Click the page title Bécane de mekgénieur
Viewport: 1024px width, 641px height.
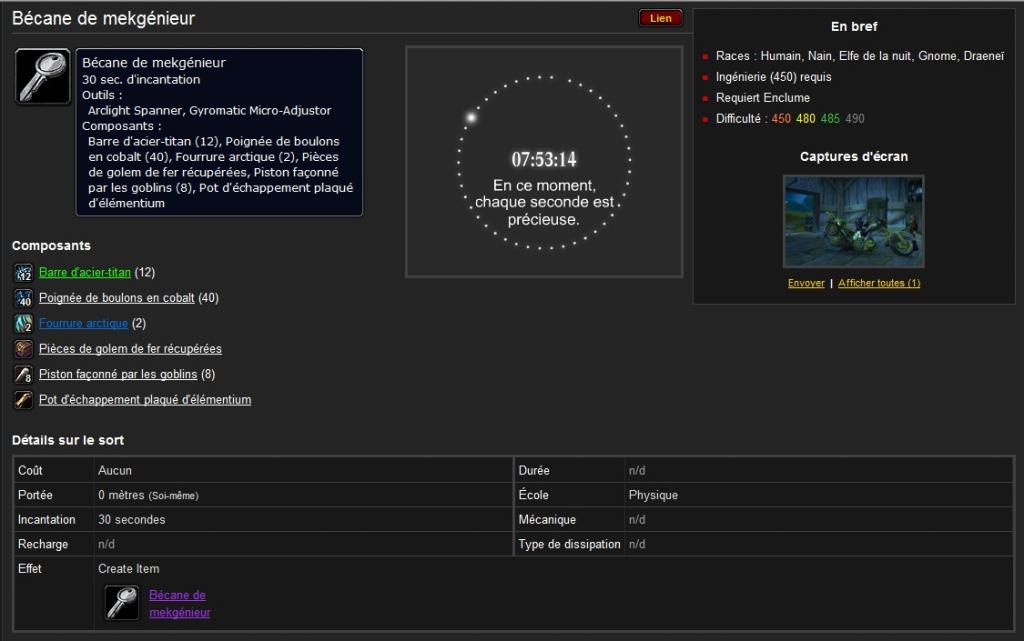pyautogui.click(x=103, y=18)
